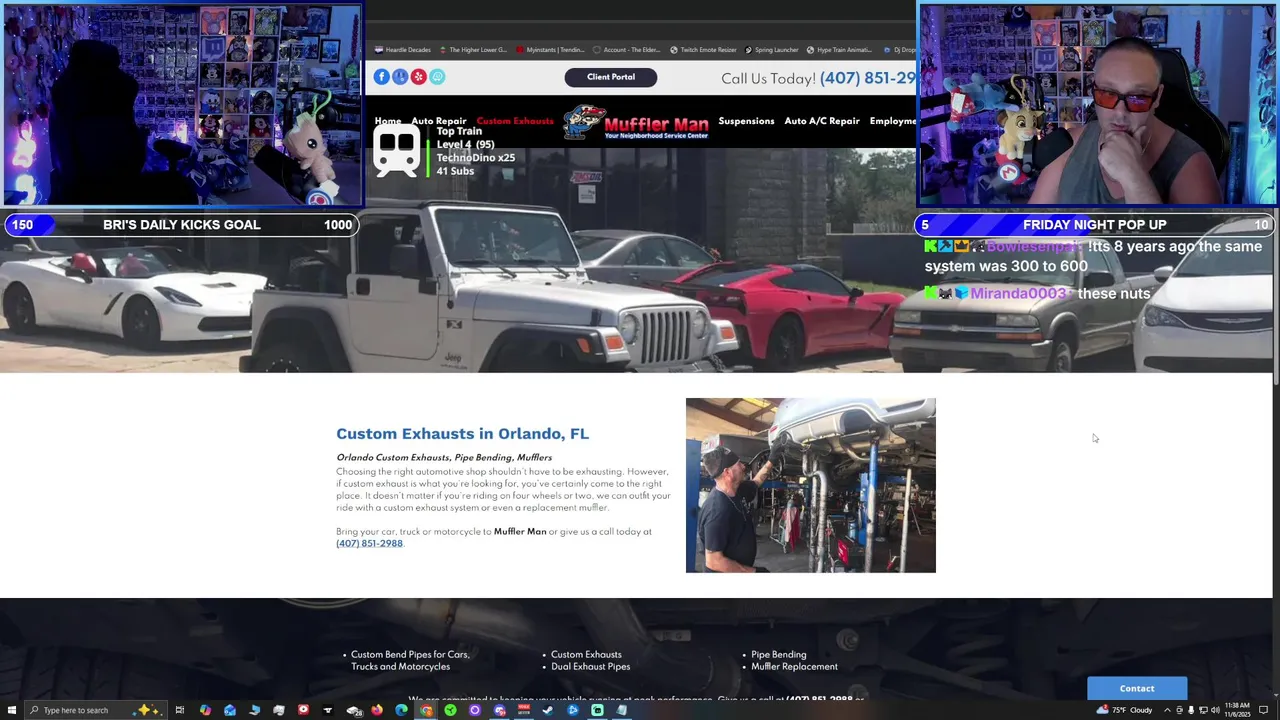The width and height of the screenshot is (1280, 720).
Task: Open the Meet Now tray icon
Action: [1179, 710]
